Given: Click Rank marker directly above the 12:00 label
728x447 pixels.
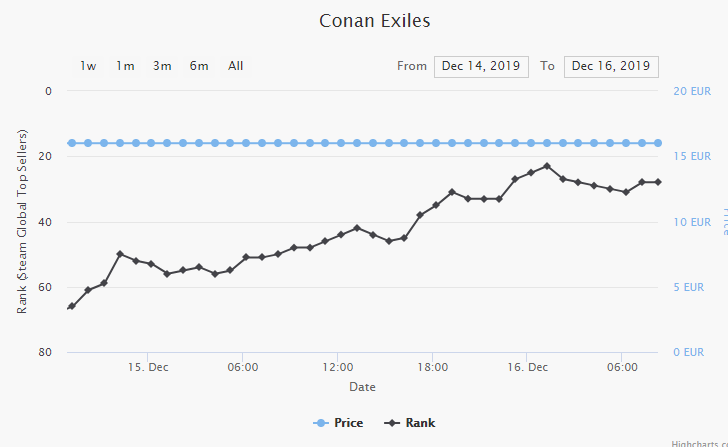Looking at the screenshot, I should tap(341, 235).
